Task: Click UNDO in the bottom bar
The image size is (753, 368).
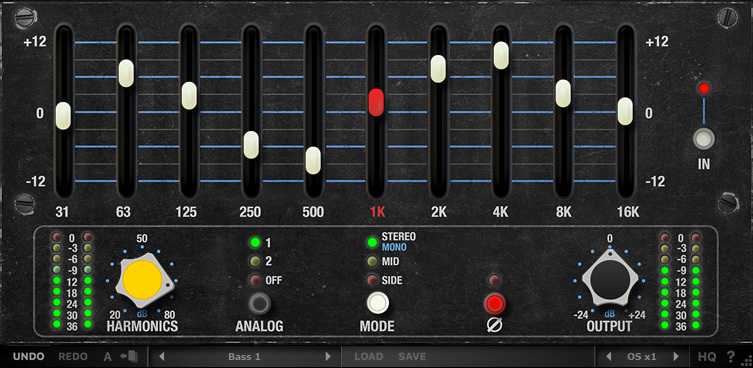Action: (29, 356)
